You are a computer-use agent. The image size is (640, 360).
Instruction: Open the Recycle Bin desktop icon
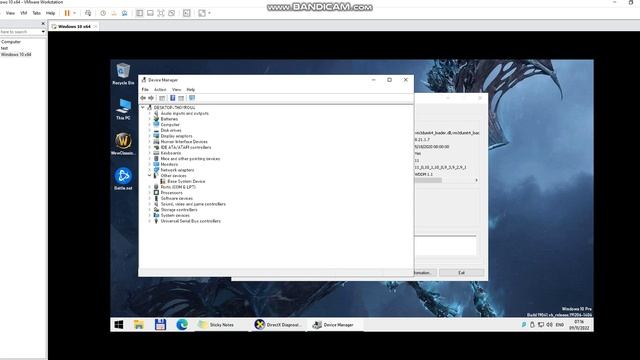pos(123,74)
